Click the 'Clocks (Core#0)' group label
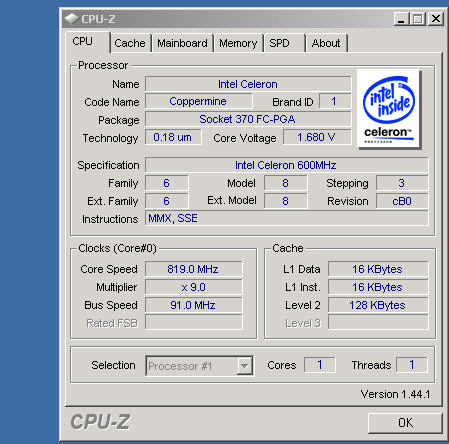This screenshot has height=444, width=449. click(117, 248)
